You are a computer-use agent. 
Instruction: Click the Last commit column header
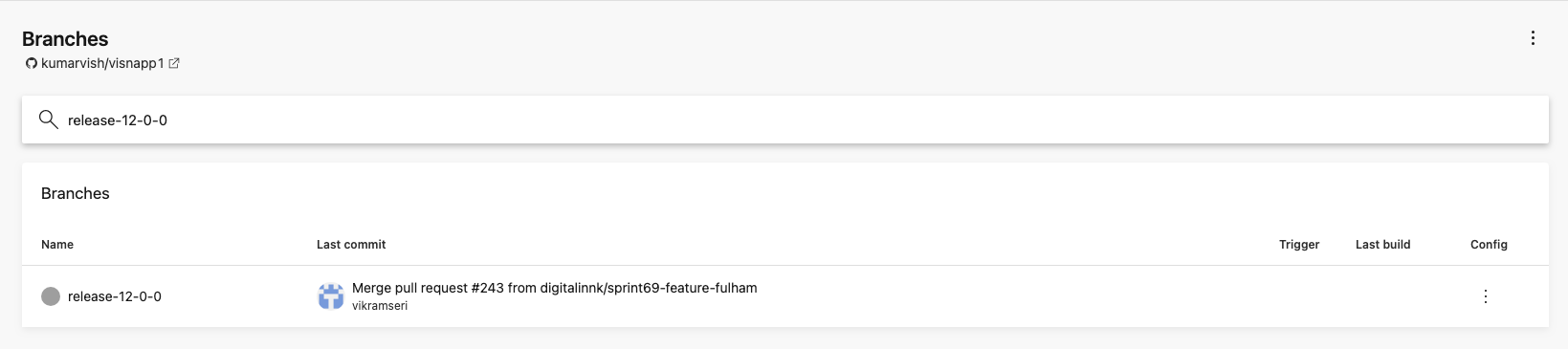tap(351, 245)
